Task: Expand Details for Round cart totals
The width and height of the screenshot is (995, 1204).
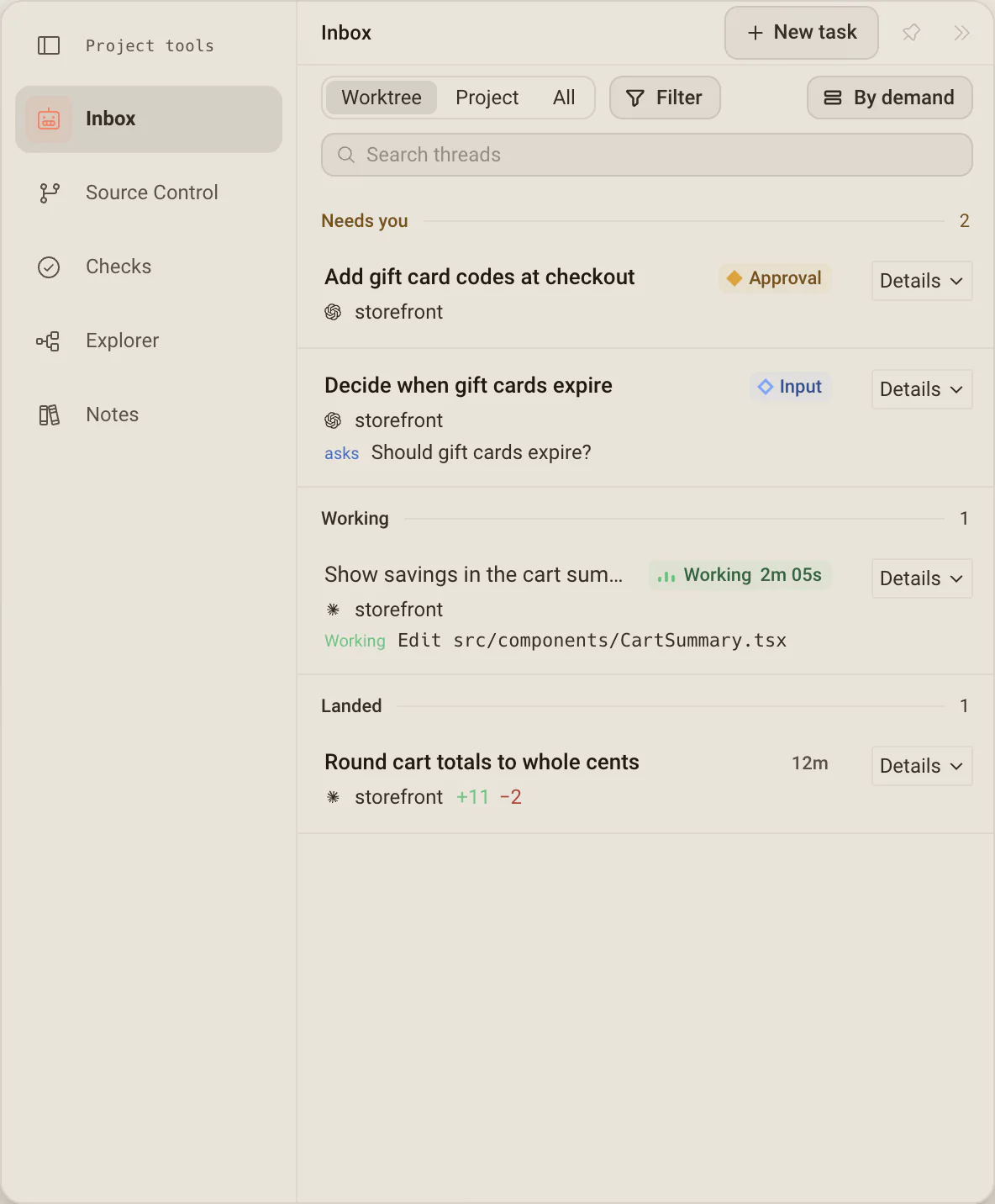Action: (x=922, y=766)
